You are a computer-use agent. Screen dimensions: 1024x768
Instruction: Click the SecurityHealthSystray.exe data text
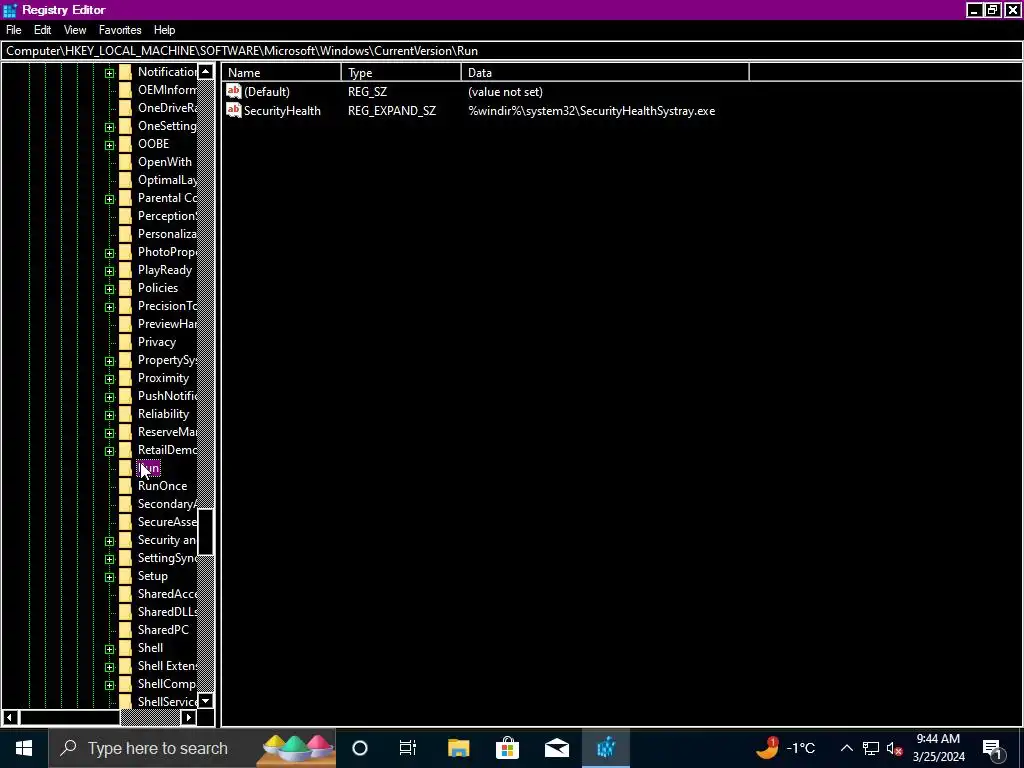tap(592, 111)
